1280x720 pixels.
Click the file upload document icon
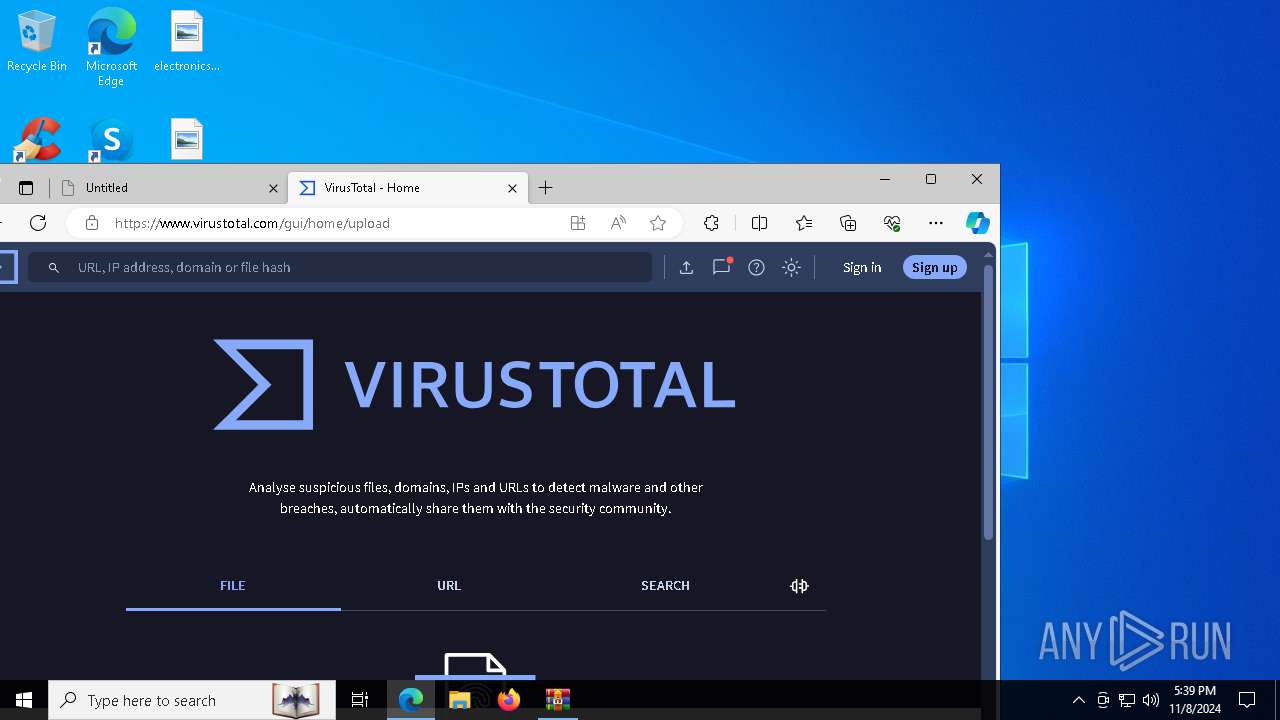click(475, 666)
